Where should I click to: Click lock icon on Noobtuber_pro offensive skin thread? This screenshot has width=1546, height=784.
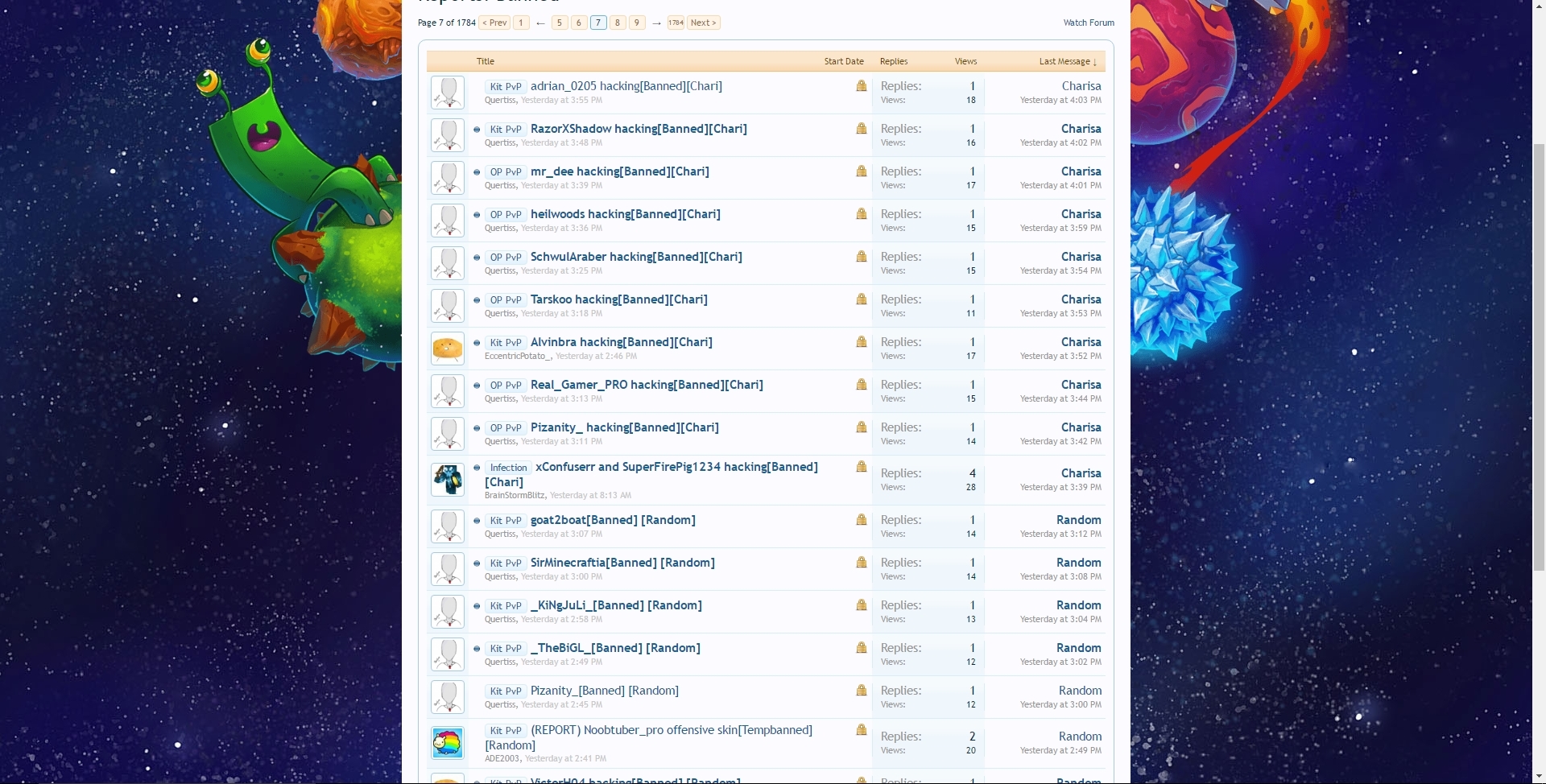[862, 729]
